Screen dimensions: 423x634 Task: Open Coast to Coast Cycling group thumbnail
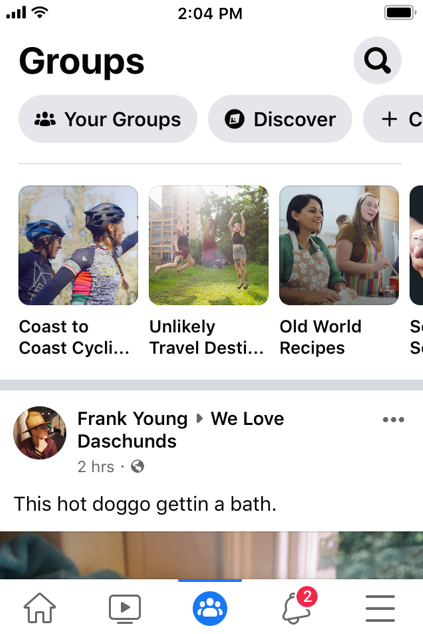click(78, 245)
